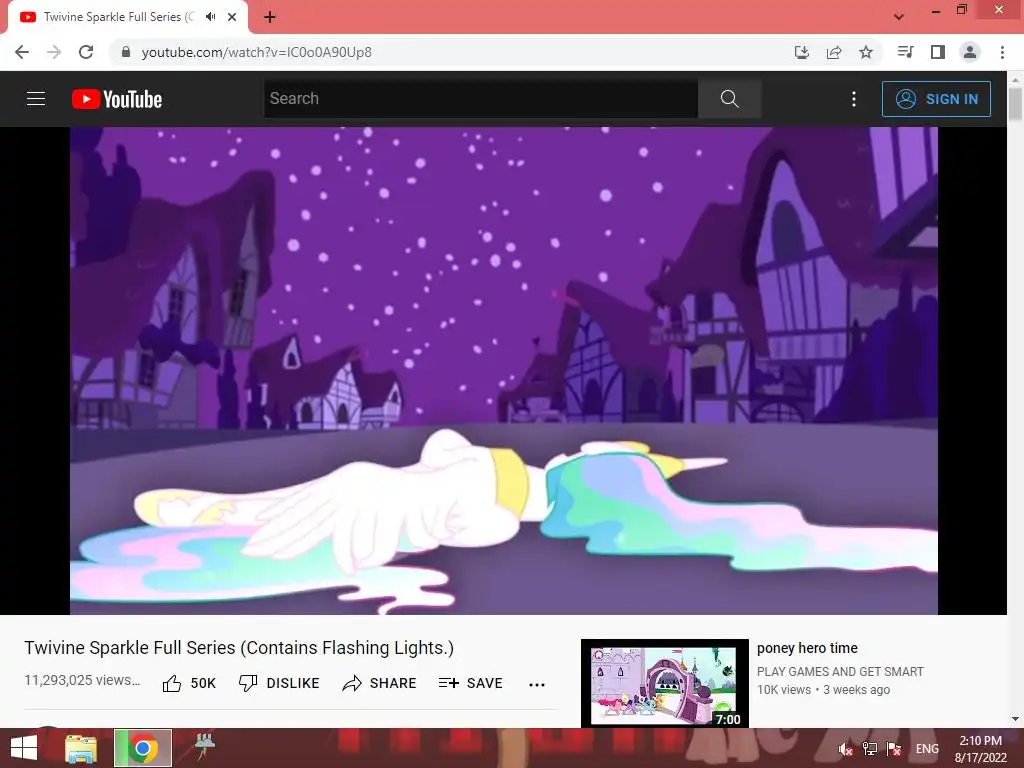Like the video with thumbs up
This screenshot has height=768, width=1024.
(172, 683)
